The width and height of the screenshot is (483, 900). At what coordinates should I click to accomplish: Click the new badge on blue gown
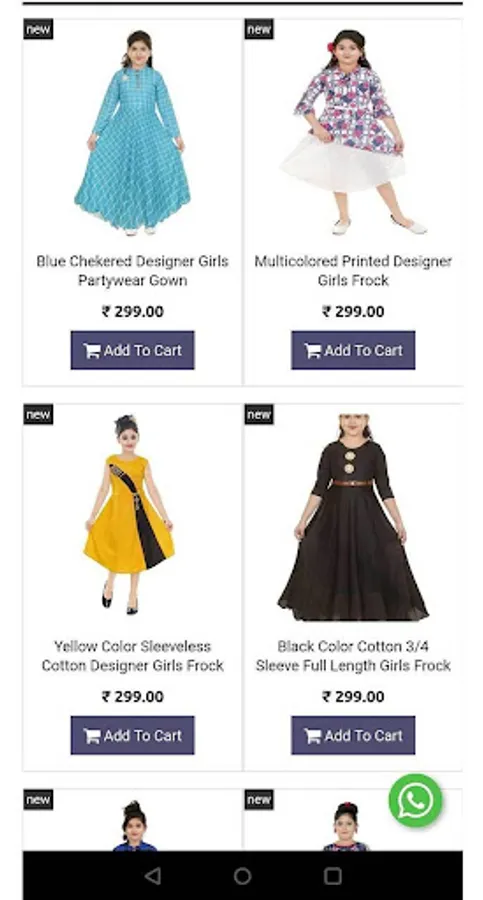click(x=38, y=29)
